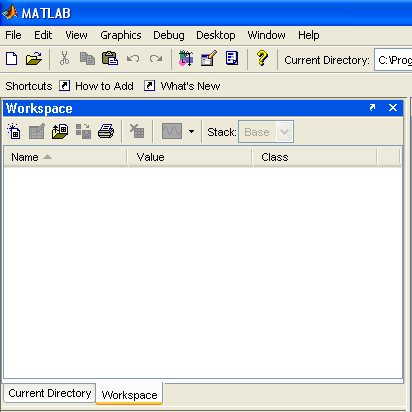The image size is (412, 412).
Task: Click the New M-File icon
Action: click(x=12, y=59)
